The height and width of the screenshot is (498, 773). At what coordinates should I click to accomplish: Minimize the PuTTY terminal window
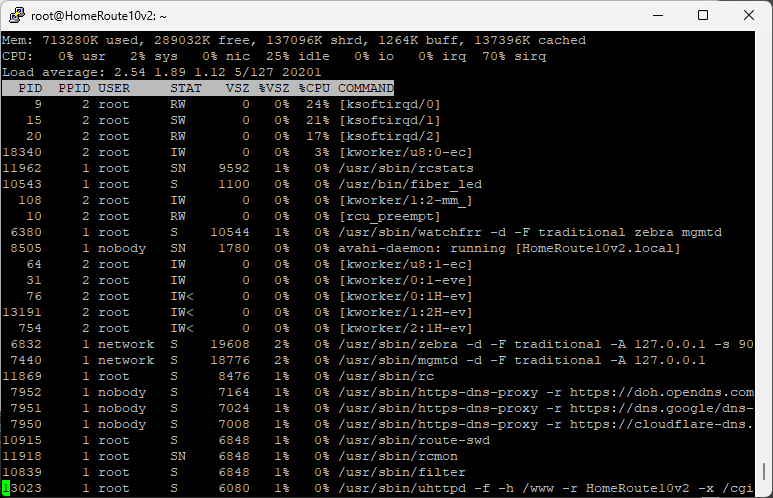pyautogui.click(x=657, y=15)
